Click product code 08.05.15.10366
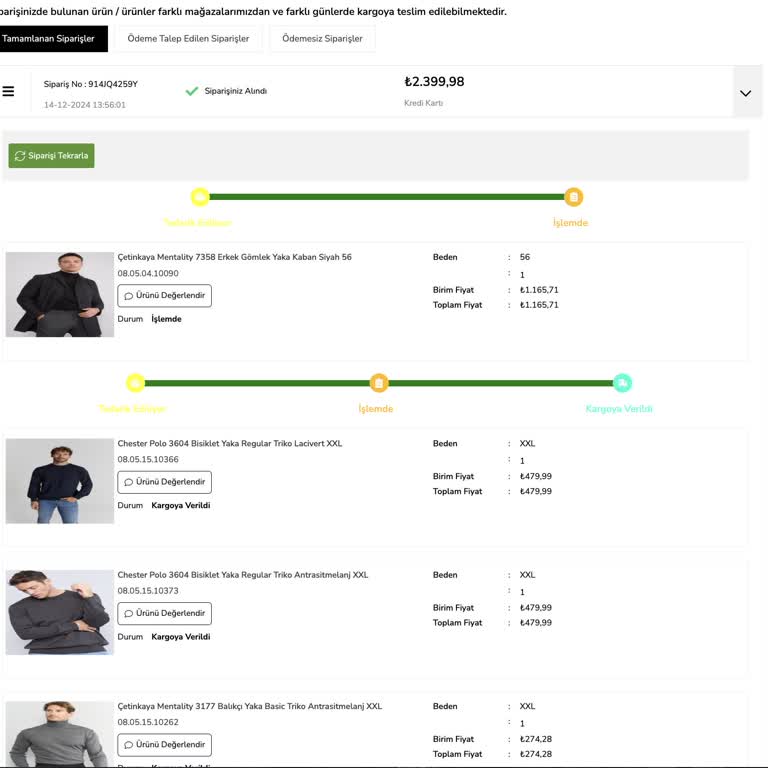 tap(148, 459)
